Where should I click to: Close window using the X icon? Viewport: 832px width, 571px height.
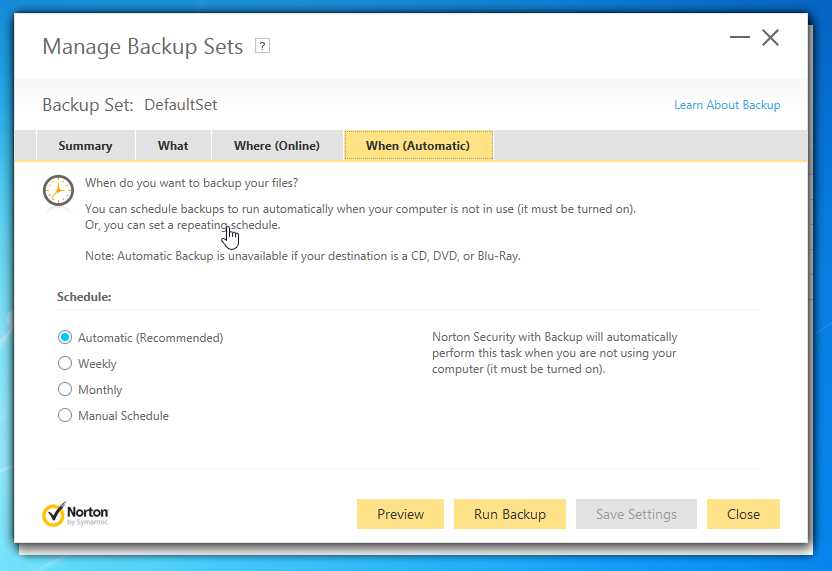(x=770, y=38)
